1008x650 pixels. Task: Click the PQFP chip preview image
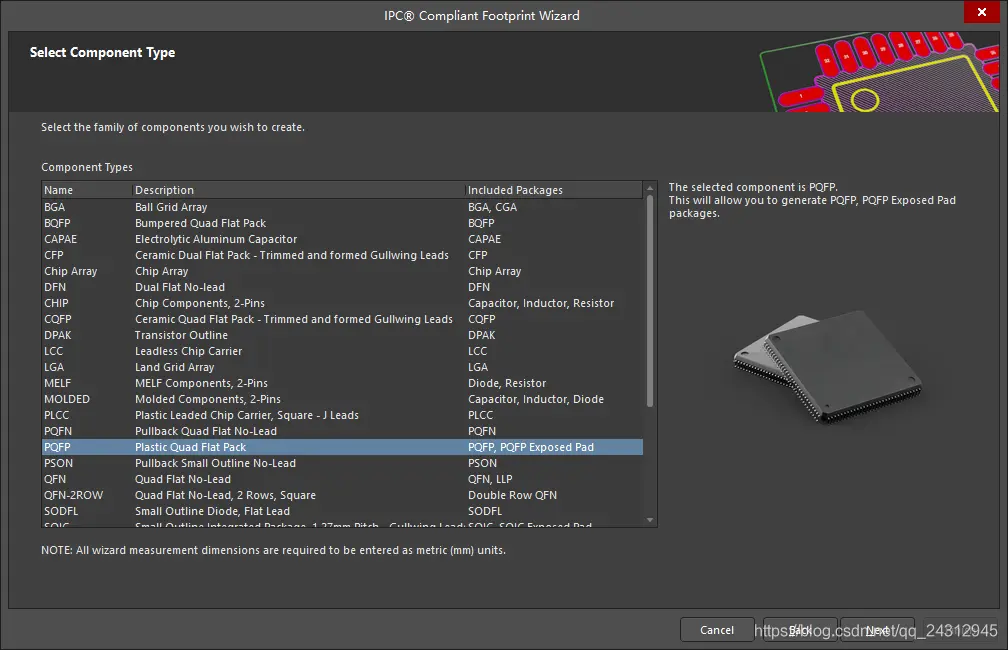pos(827,367)
